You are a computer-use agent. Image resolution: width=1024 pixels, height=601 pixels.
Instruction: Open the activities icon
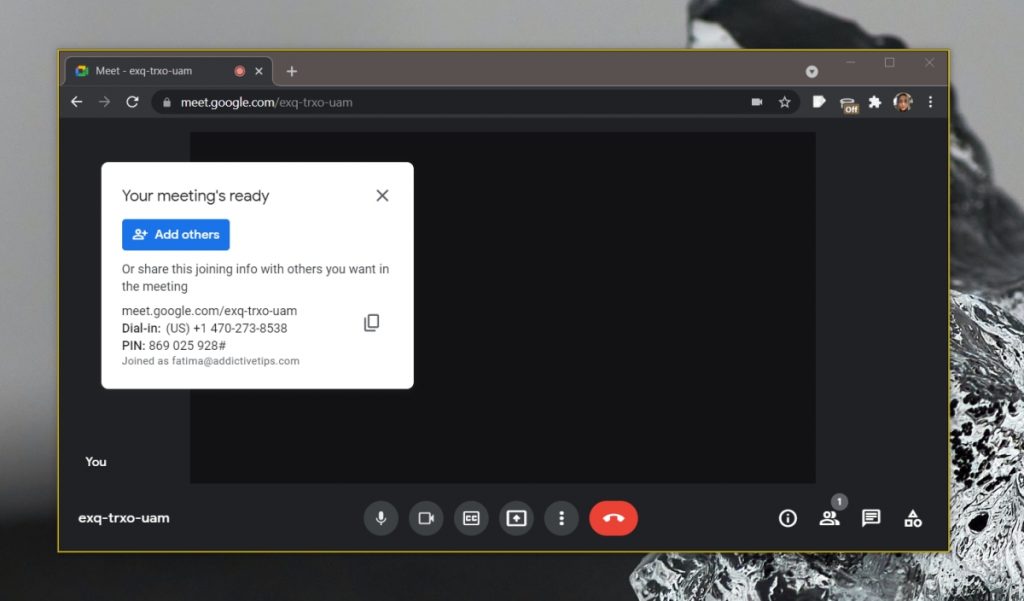[912, 518]
